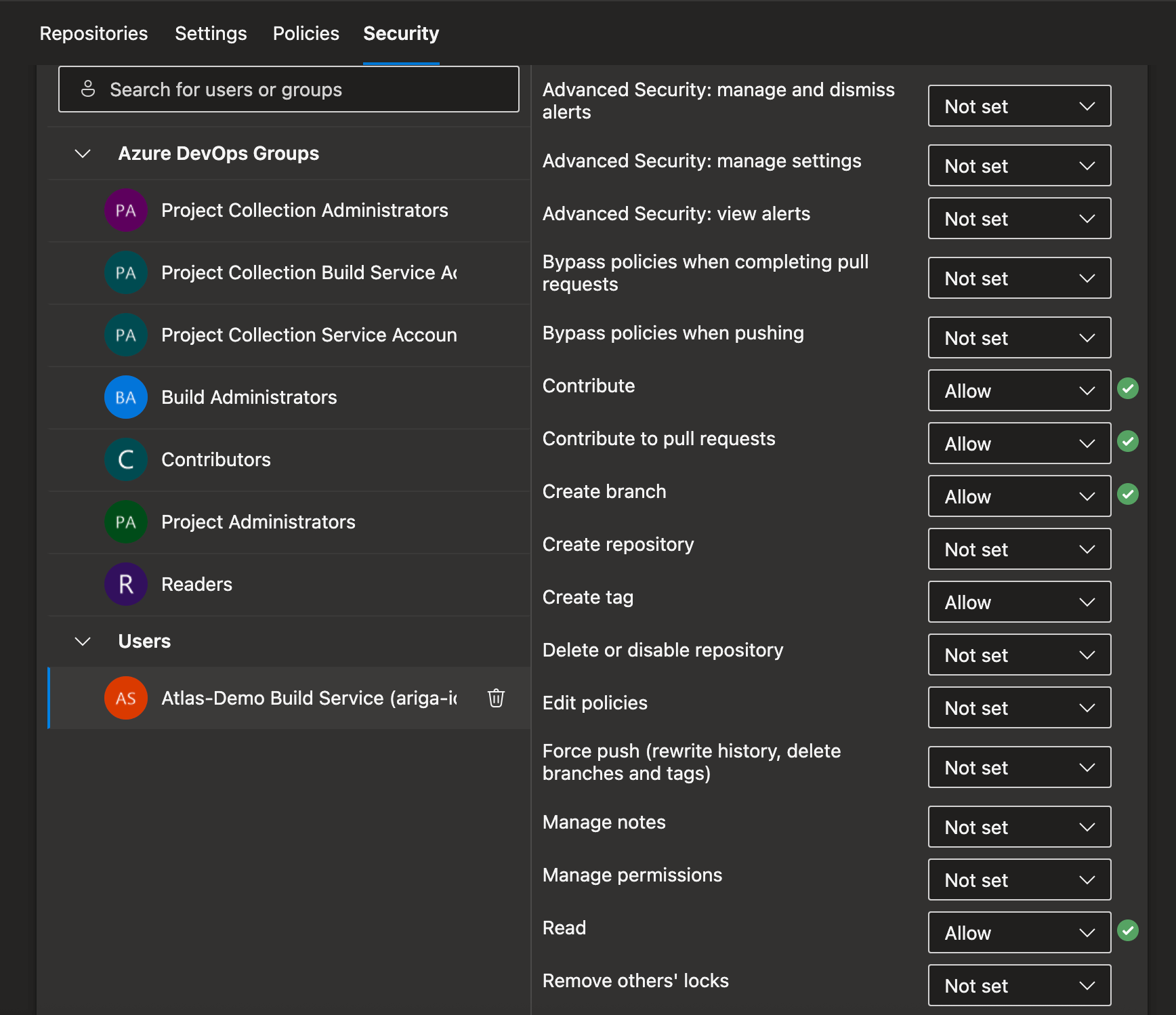This screenshot has height=1015, width=1176.
Task: Click the checkmark beside Create branch
Action: pyautogui.click(x=1129, y=494)
